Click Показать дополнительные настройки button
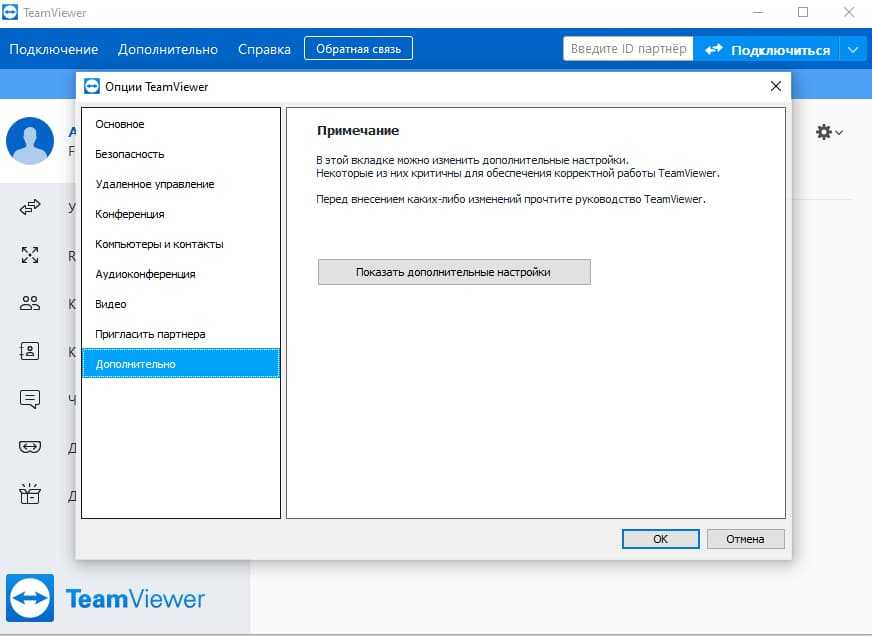 454,272
